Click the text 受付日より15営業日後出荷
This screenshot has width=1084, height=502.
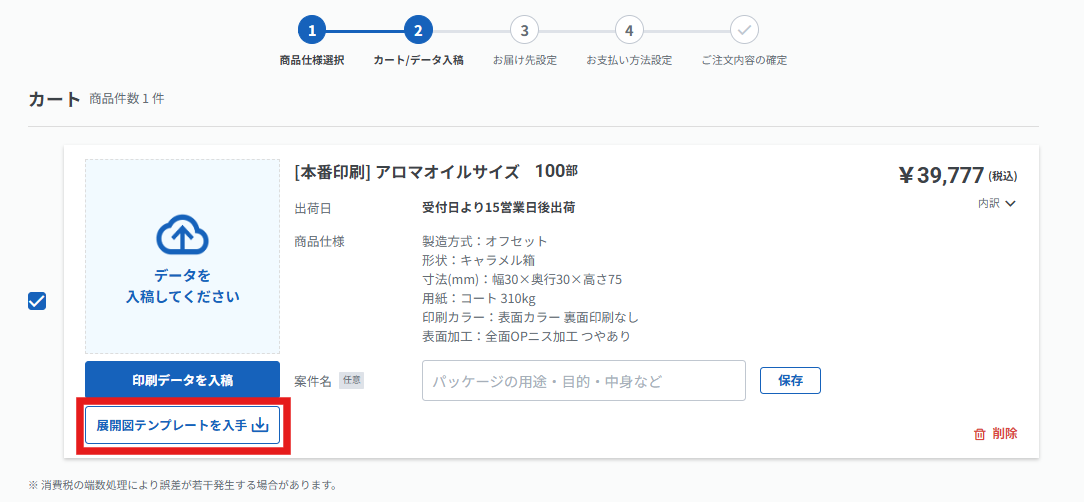(499, 207)
